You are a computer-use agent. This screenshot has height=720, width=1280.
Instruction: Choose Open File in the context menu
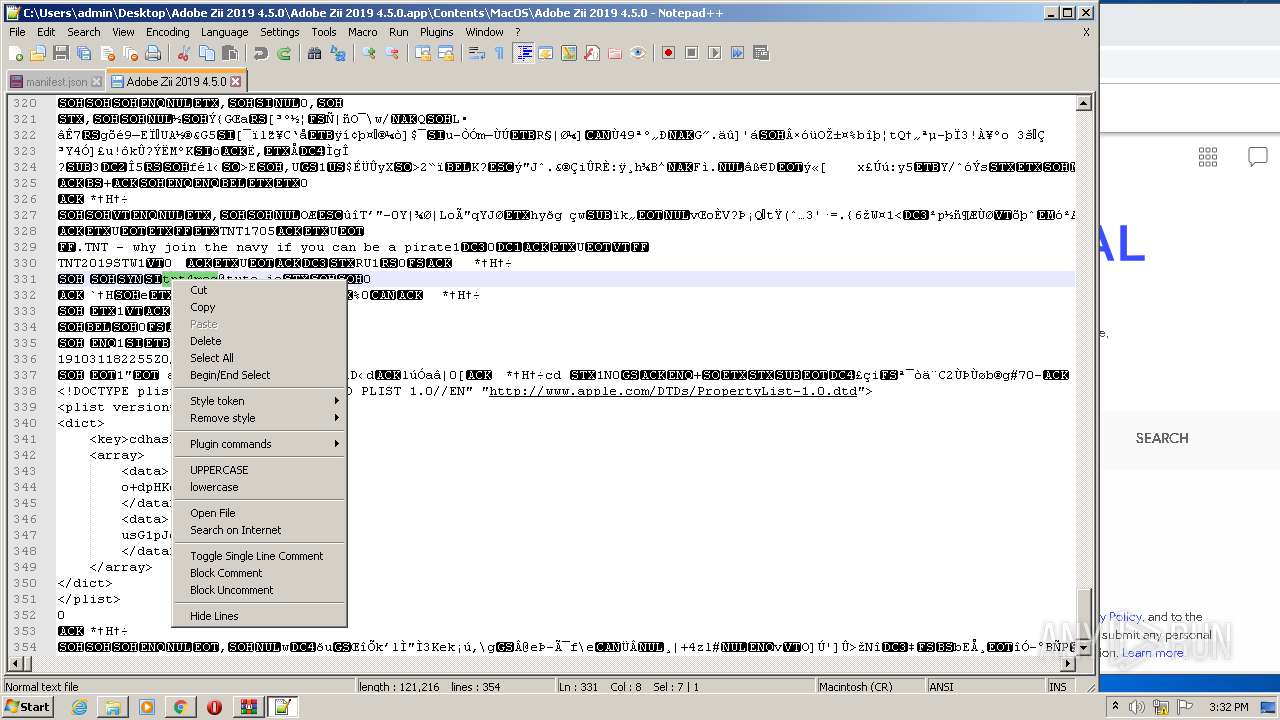click(260, 513)
